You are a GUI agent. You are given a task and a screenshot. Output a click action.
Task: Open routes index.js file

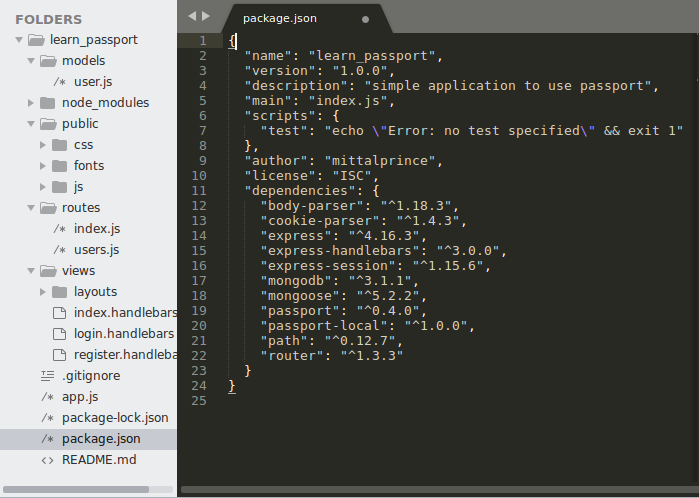pyautogui.click(x=97, y=229)
